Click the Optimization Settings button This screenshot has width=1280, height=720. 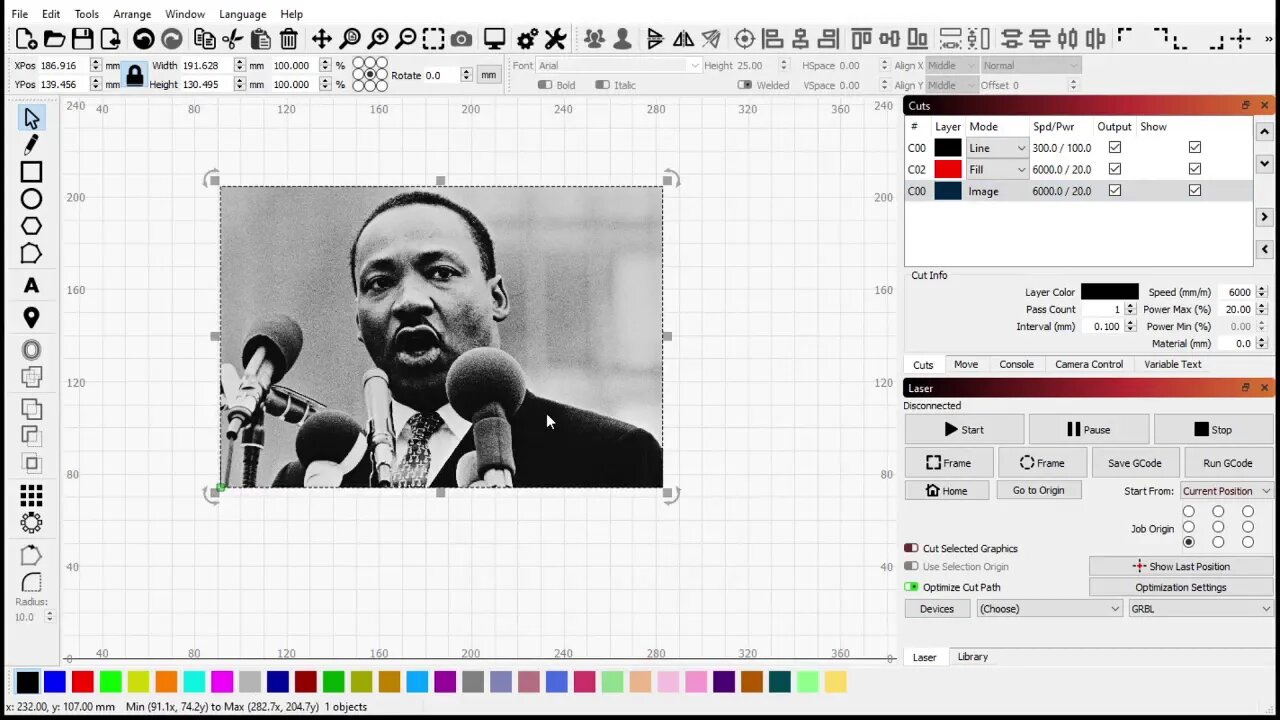click(1180, 588)
